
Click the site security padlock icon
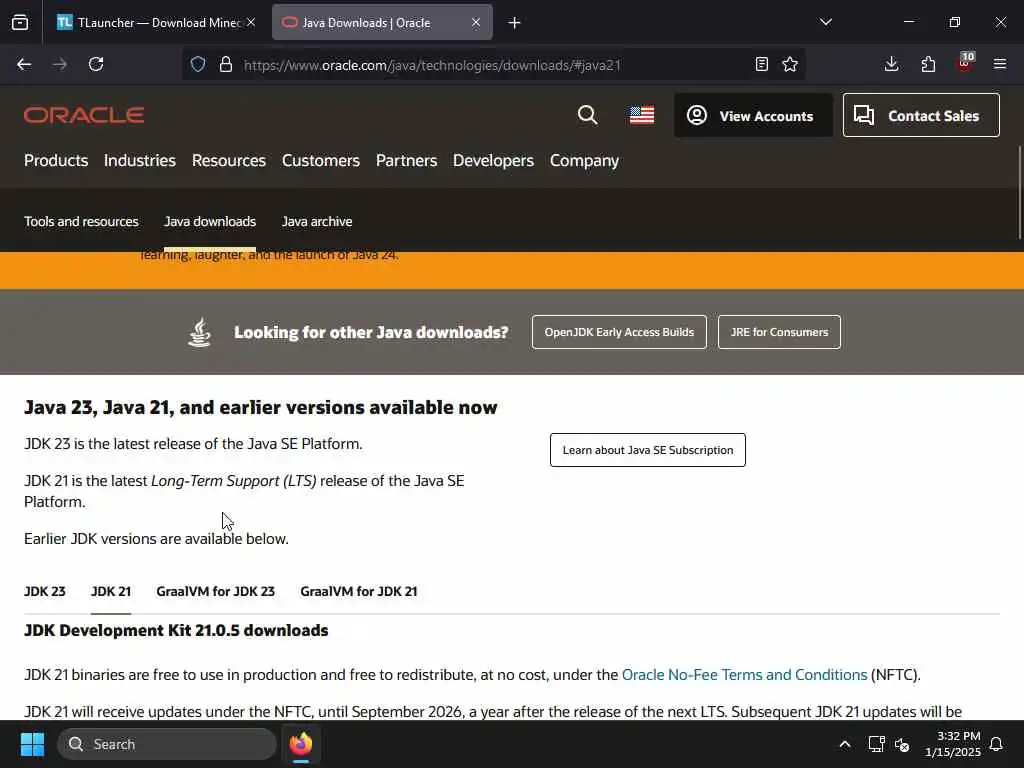coord(226,64)
